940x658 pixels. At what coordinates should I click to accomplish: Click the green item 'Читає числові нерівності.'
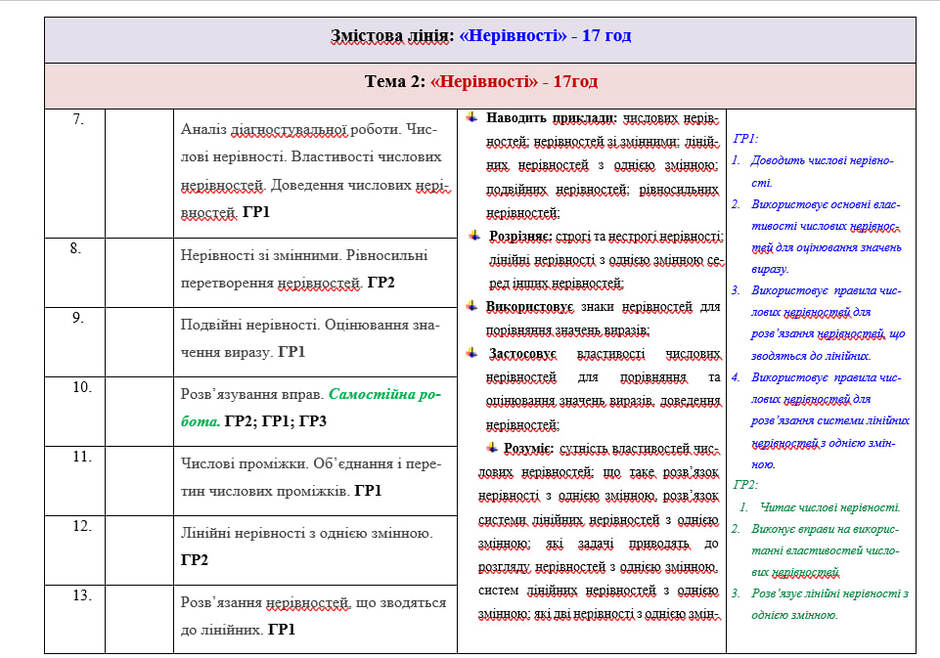coord(830,508)
